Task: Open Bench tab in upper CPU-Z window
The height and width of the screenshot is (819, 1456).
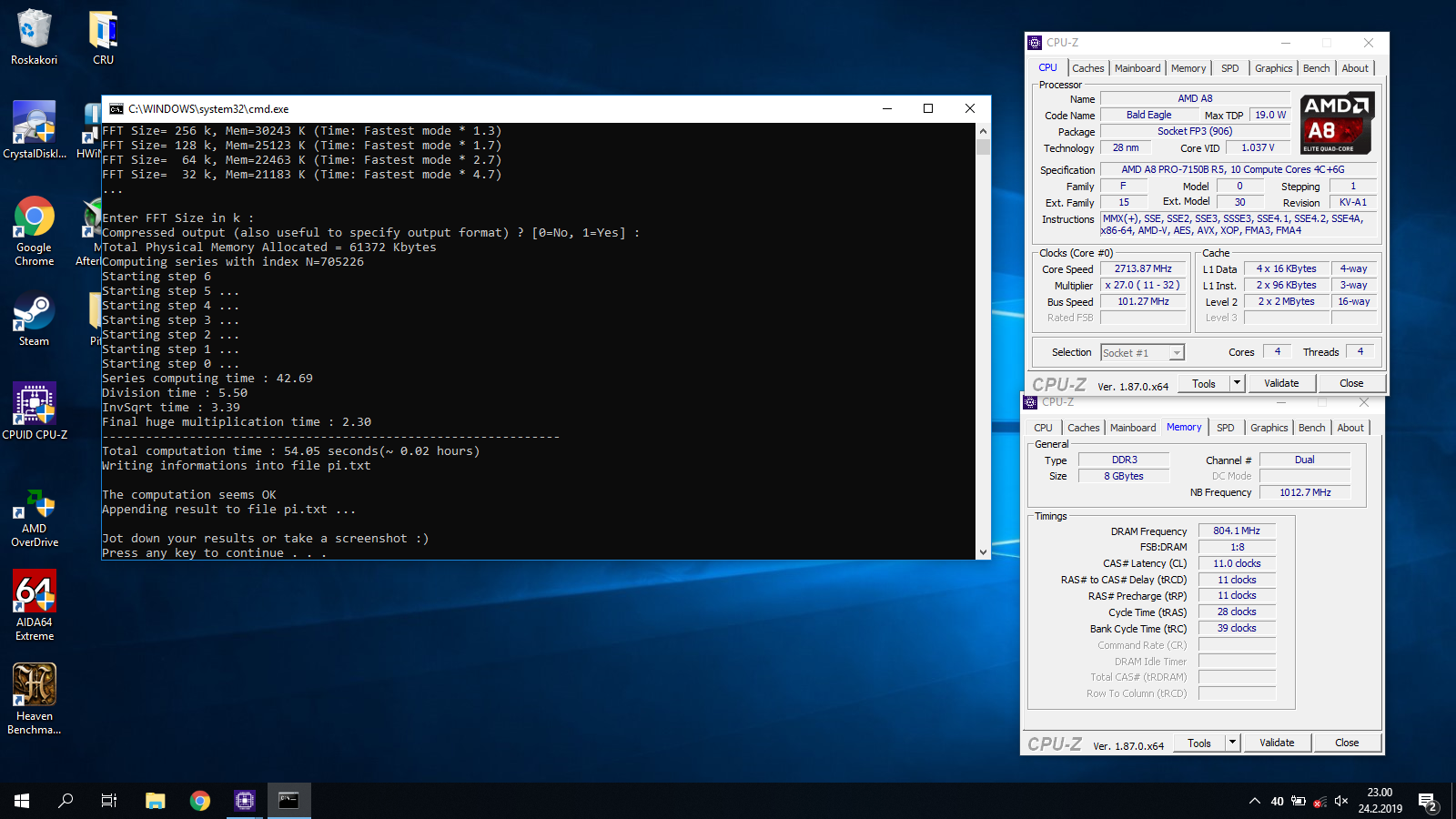Action: tap(1316, 68)
